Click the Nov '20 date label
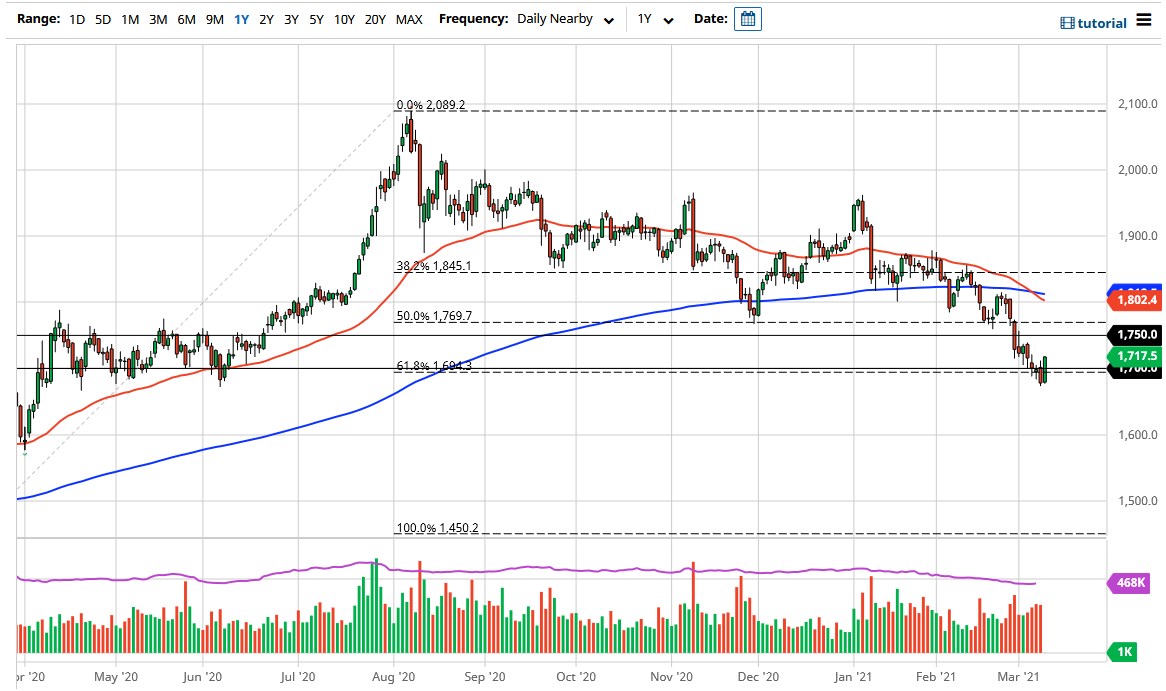 point(671,677)
